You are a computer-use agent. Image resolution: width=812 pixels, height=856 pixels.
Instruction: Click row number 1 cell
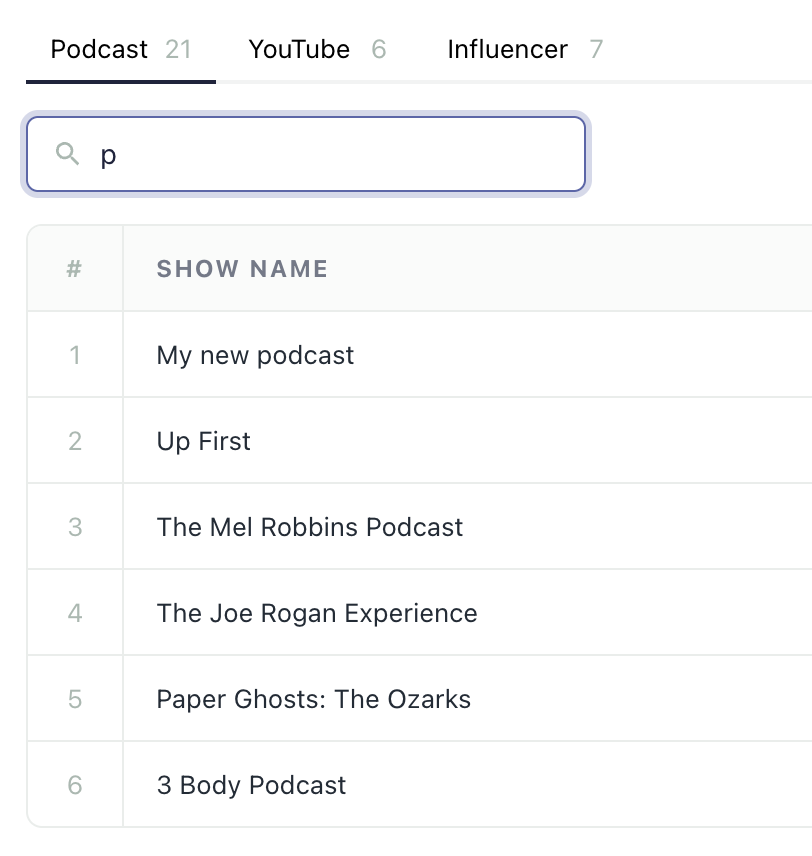[75, 355]
